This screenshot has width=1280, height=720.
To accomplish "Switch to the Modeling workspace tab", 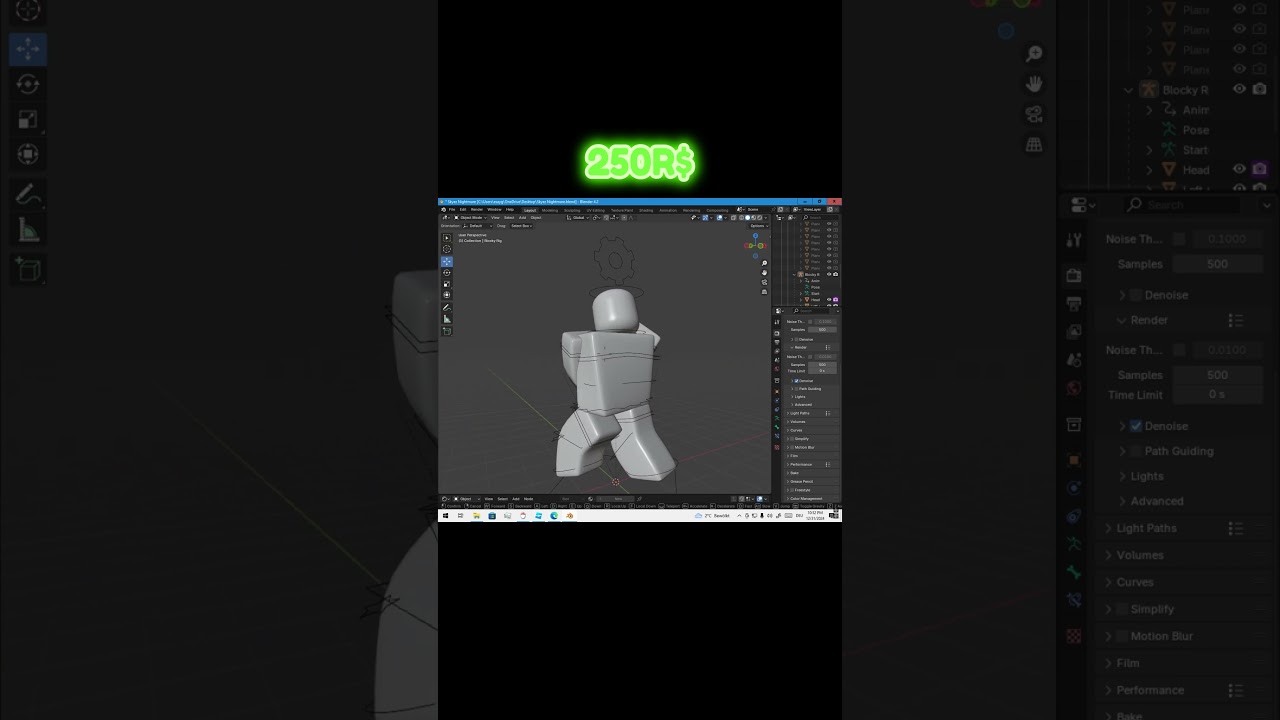I will [x=550, y=210].
